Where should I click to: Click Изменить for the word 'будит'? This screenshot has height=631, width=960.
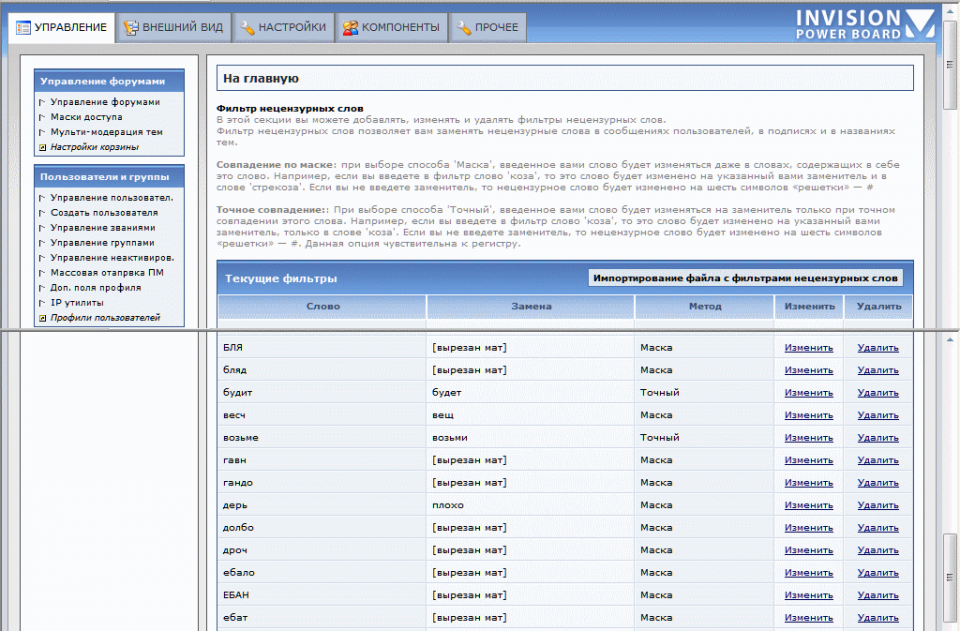pos(808,393)
